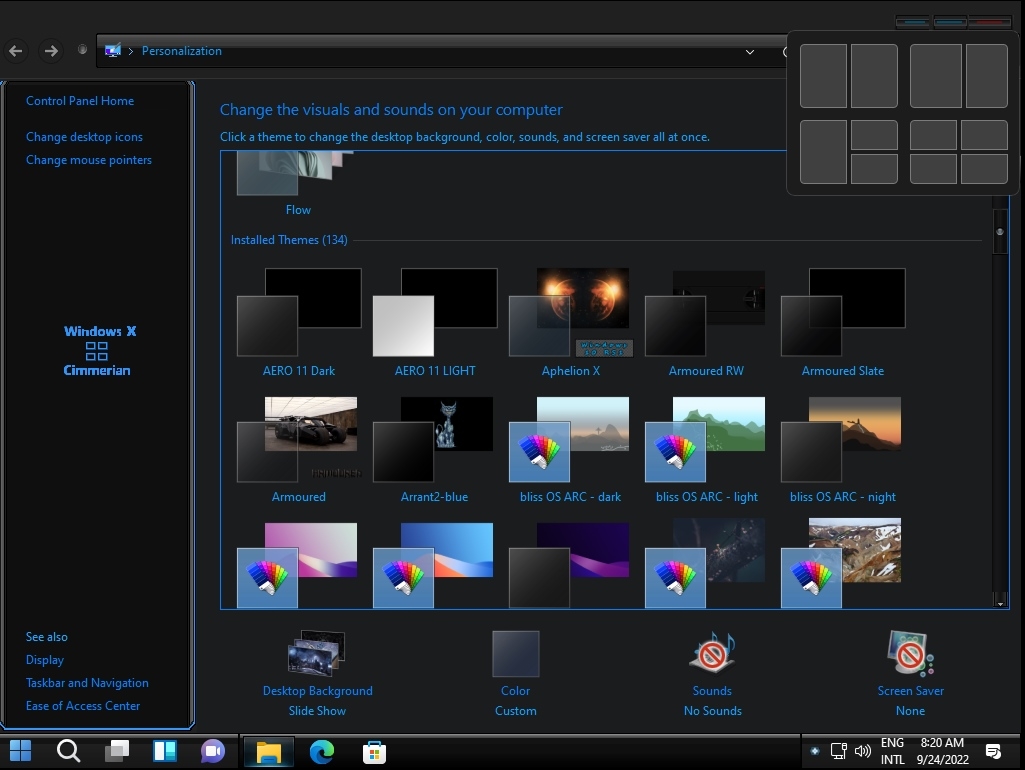Select the AERO 11 Dark theme

(x=299, y=314)
